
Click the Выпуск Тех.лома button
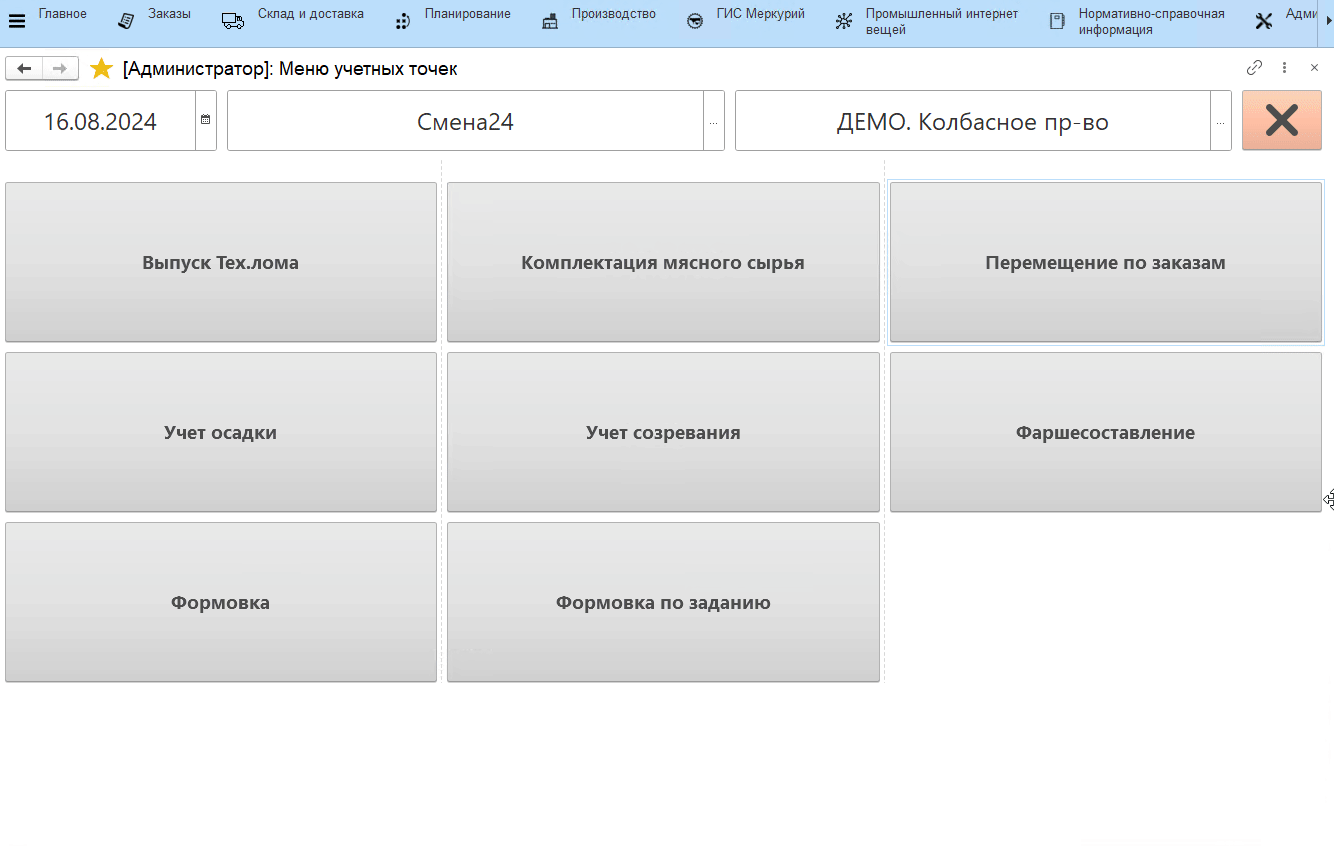click(221, 262)
